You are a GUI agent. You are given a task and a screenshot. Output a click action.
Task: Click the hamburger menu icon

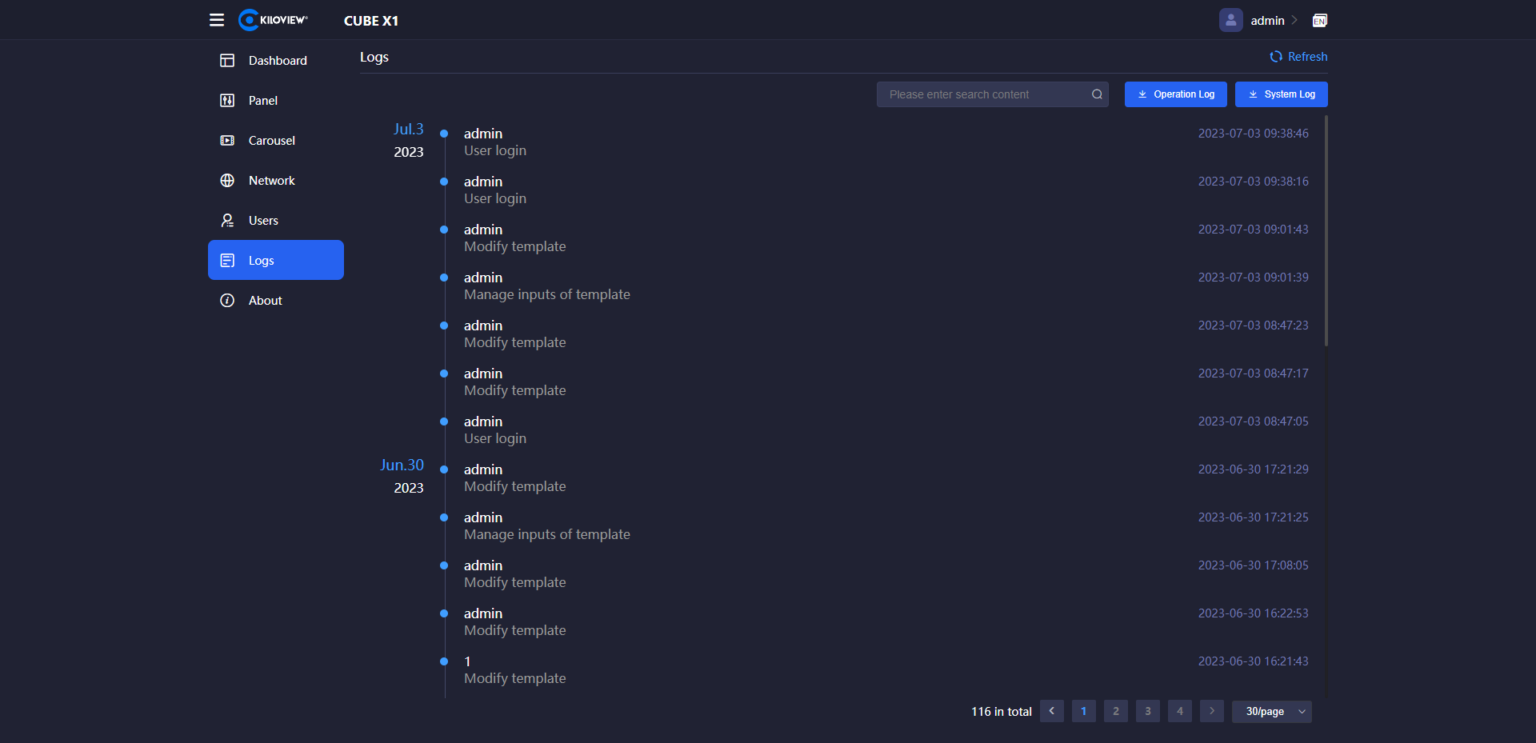point(217,20)
